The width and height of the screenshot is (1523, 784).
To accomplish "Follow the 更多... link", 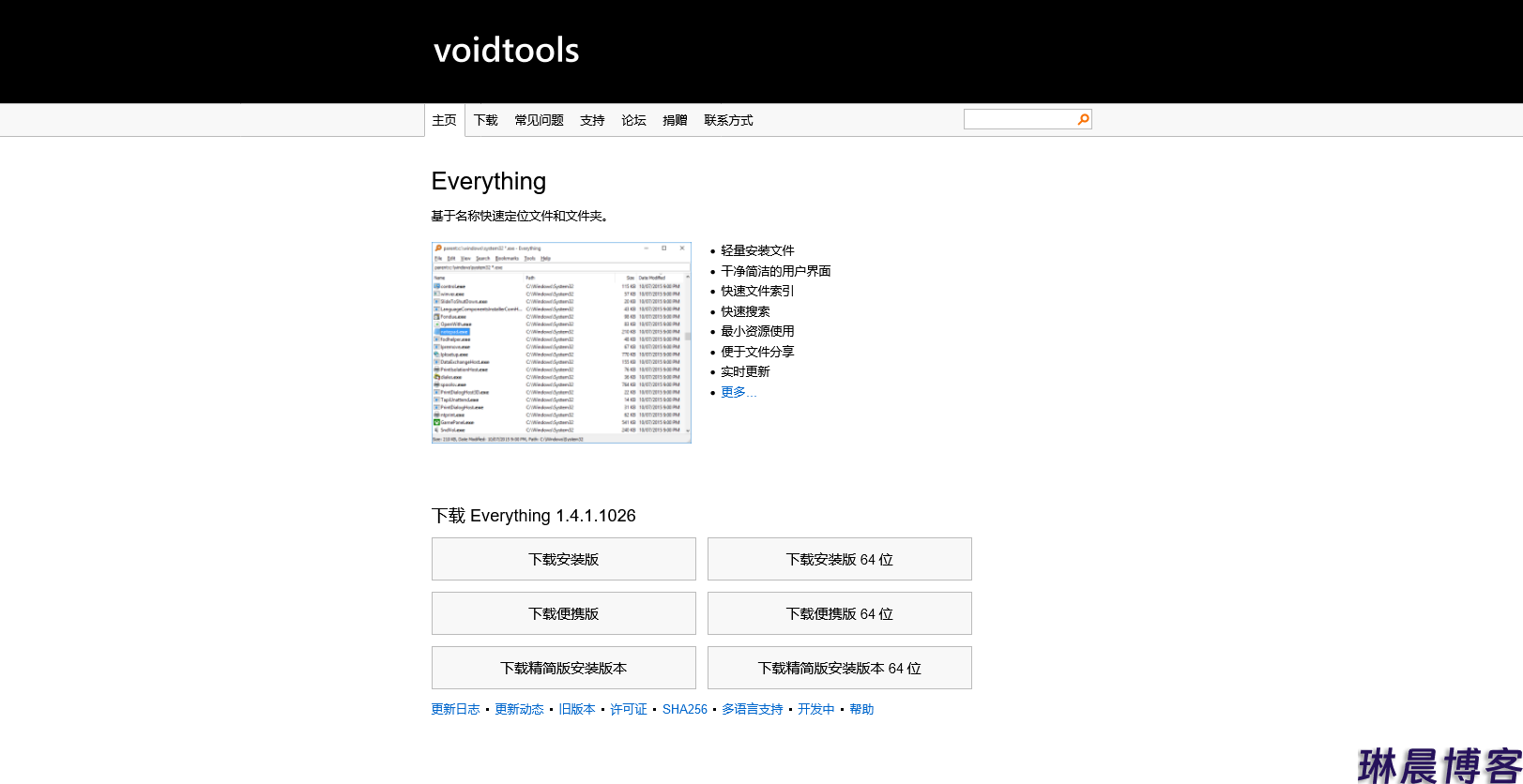I will (x=739, y=392).
